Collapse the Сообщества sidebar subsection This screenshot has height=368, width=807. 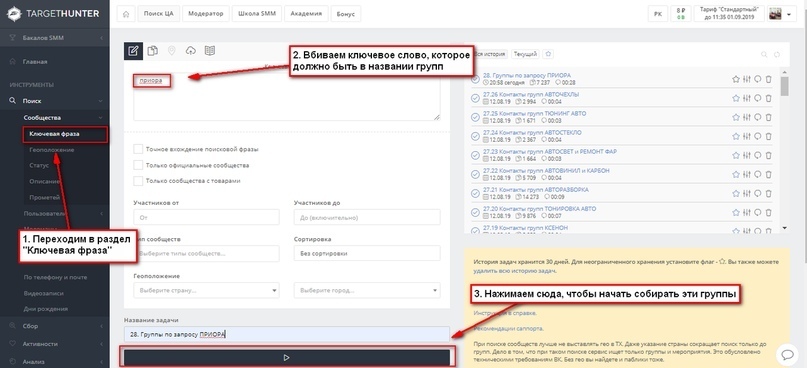(64, 117)
